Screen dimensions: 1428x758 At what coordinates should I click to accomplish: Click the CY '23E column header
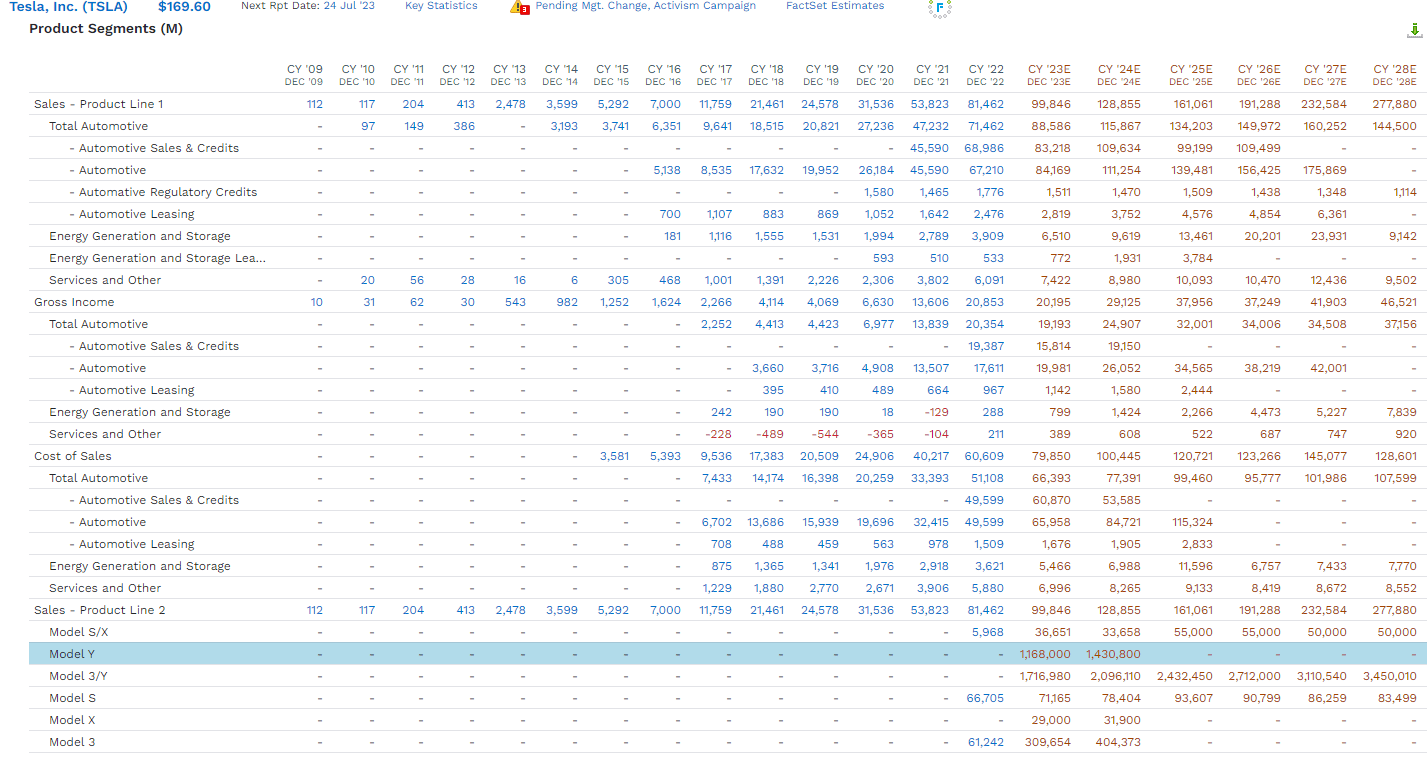tap(1049, 75)
